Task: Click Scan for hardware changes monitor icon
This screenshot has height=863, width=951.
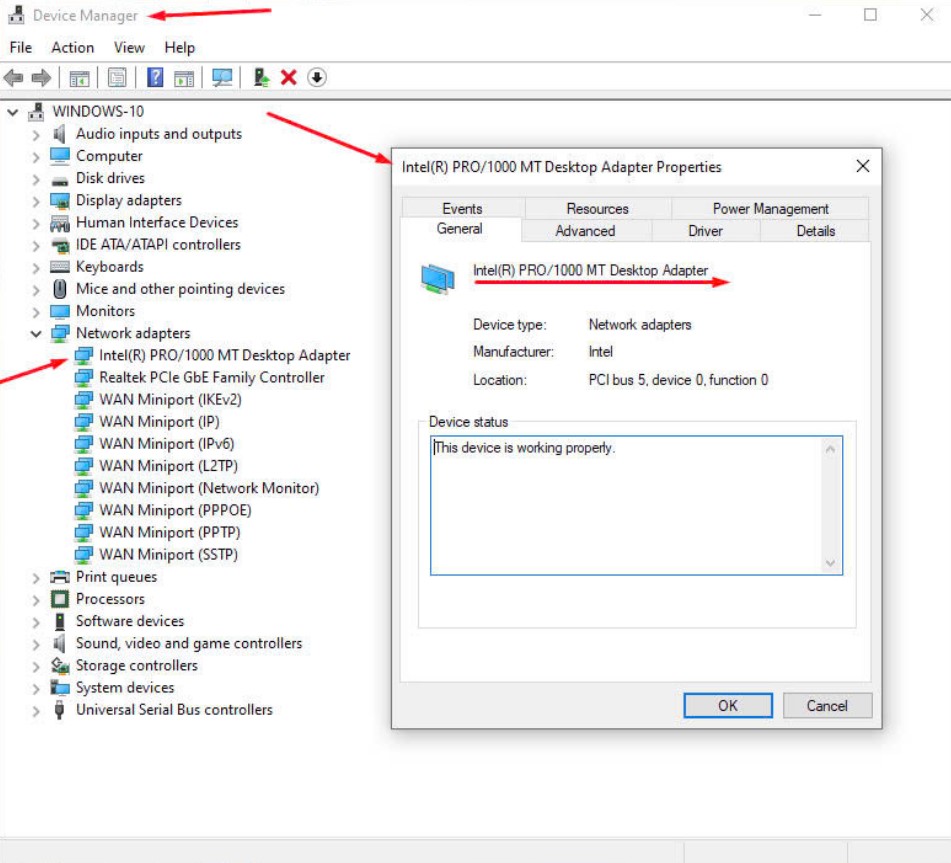Action: 222,78
